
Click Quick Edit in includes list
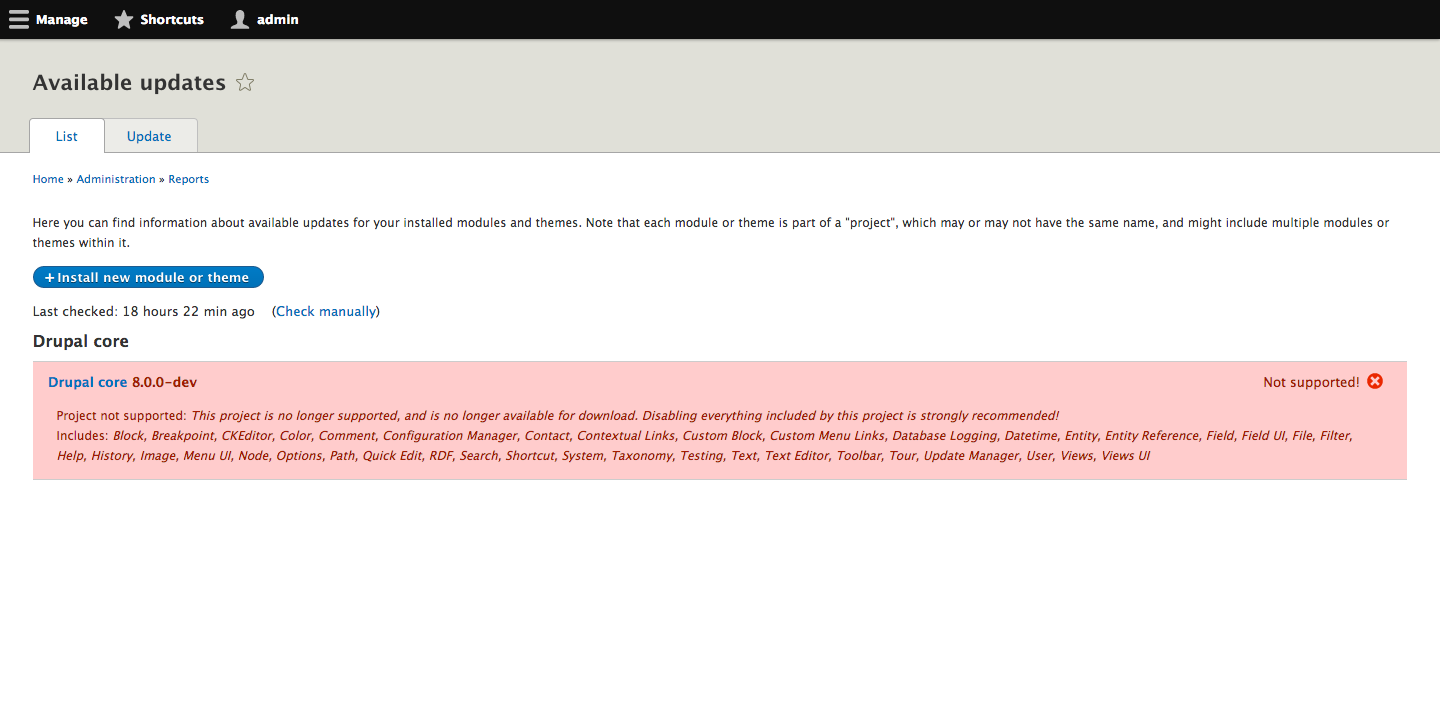[392, 455]
